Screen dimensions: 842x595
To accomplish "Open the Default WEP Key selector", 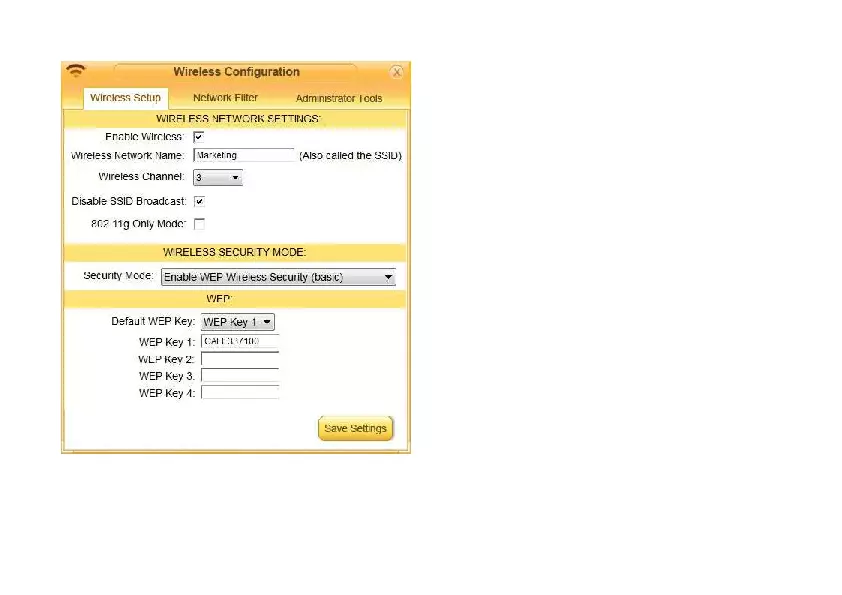I will (x=237, y=322).
